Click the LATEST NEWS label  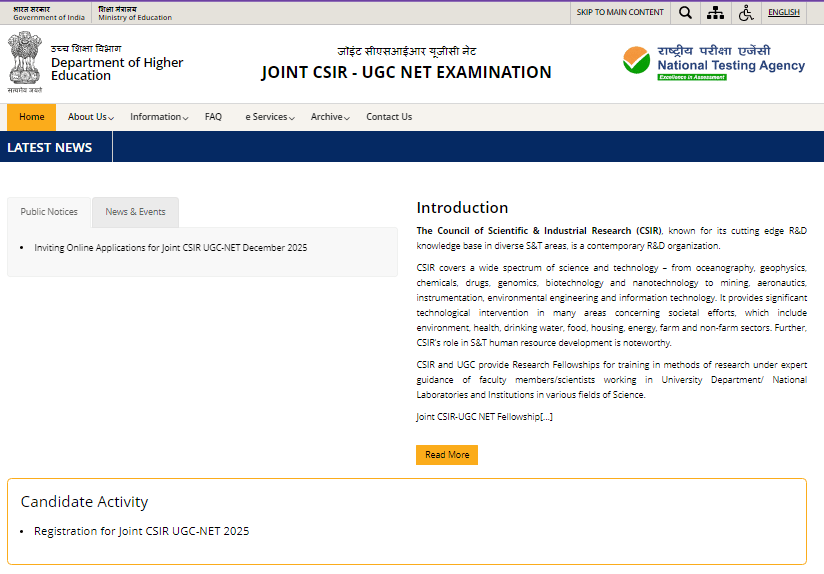[49, 148]
